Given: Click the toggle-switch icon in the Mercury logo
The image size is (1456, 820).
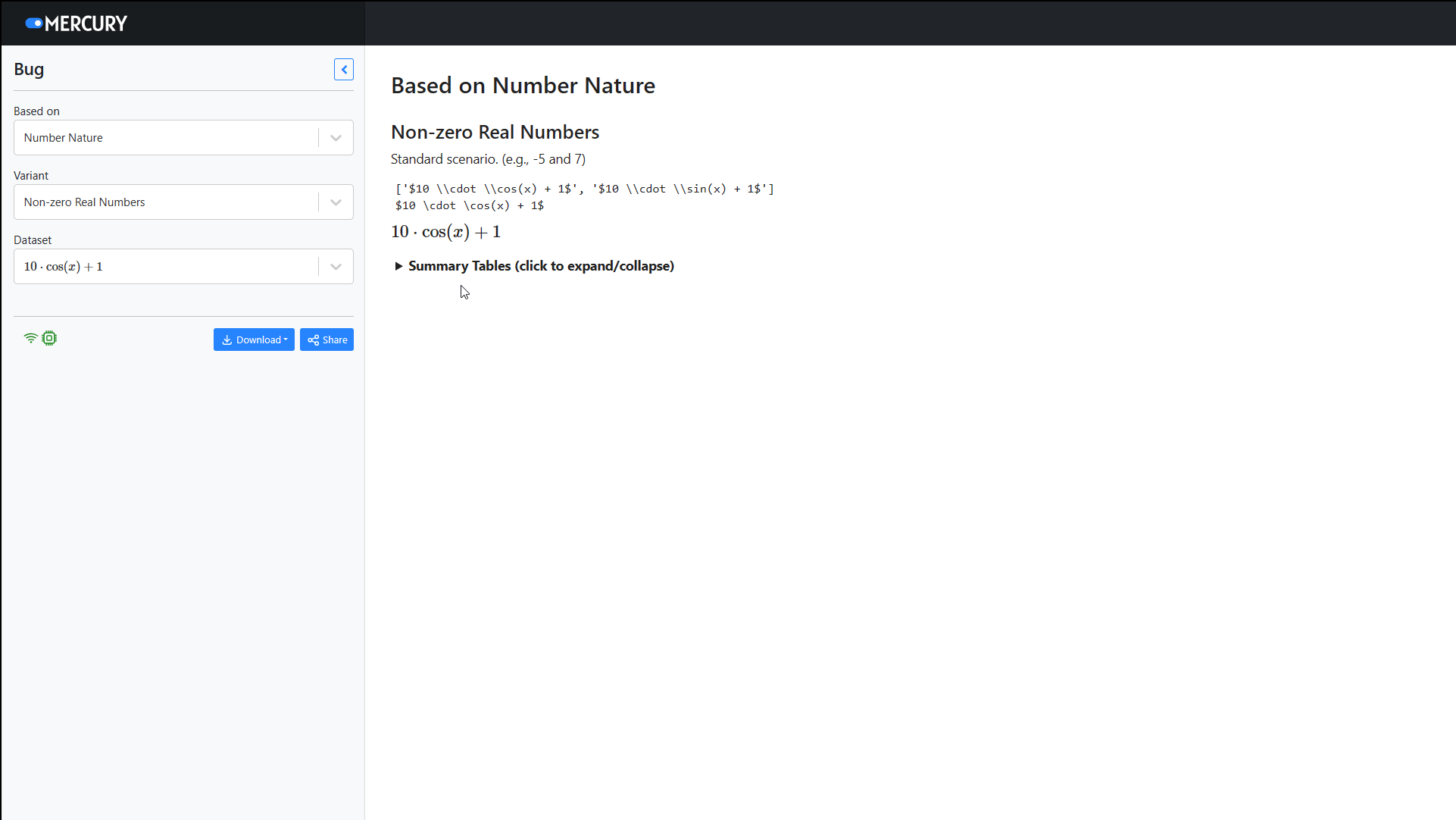Looking at the screenshot, I should click(x=34, y=23).
